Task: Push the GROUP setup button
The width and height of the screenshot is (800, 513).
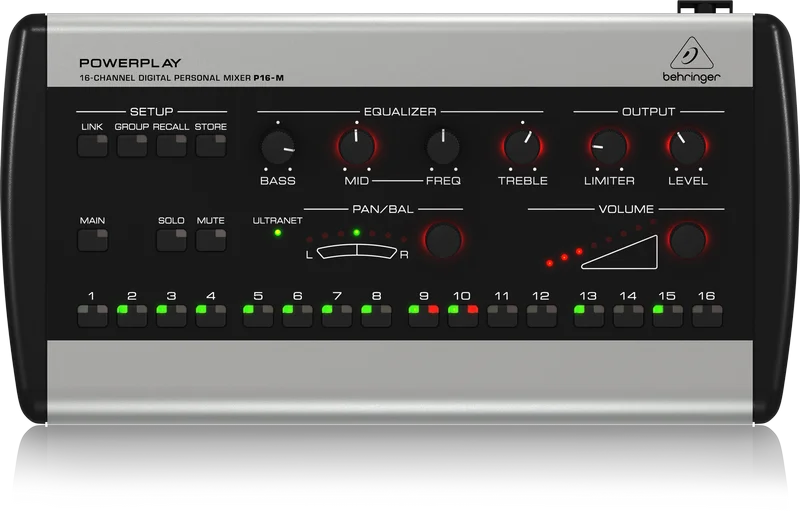Action: click(132, 145)
